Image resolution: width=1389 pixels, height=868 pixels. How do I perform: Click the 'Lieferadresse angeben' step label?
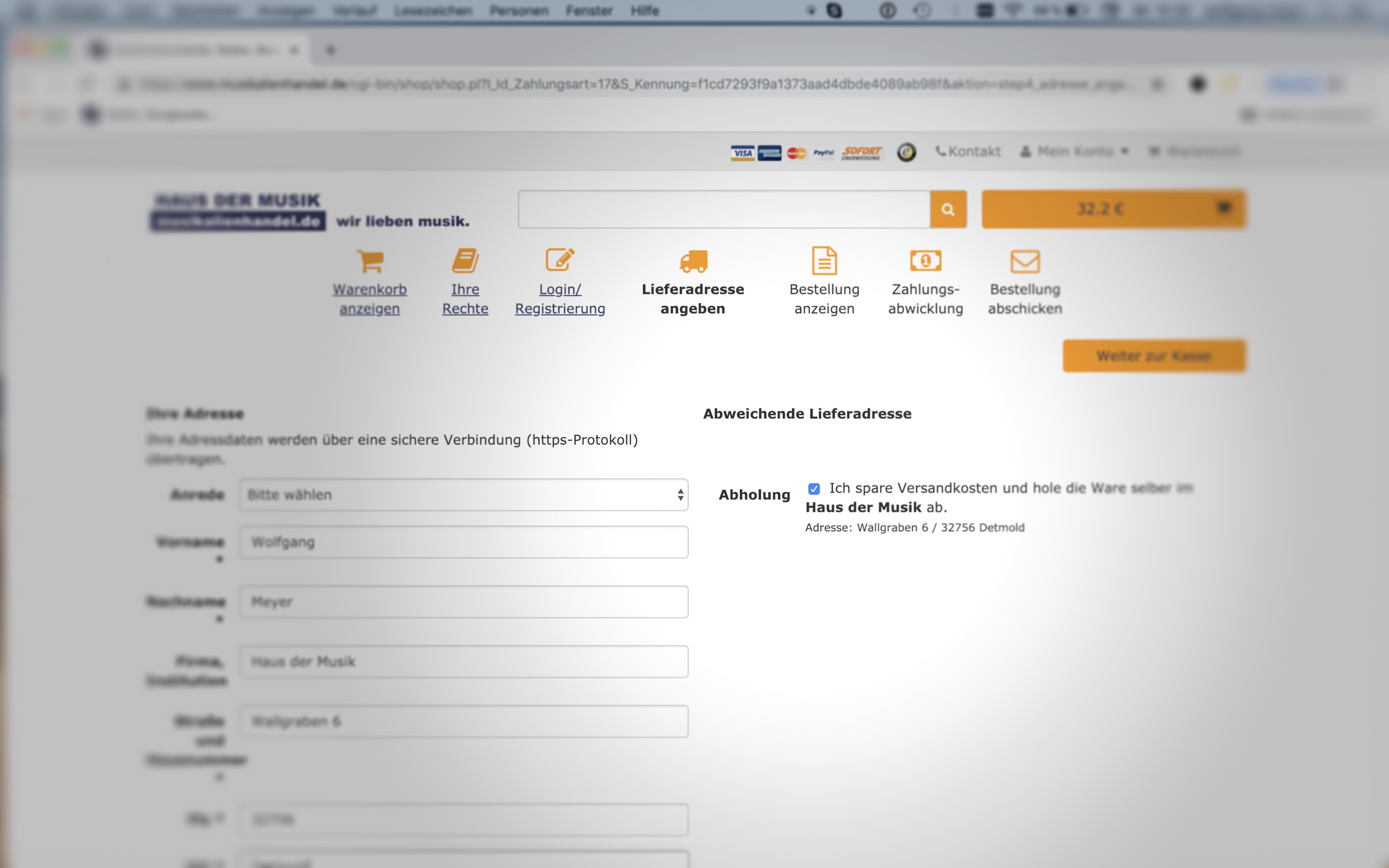(x=693, y=298)
